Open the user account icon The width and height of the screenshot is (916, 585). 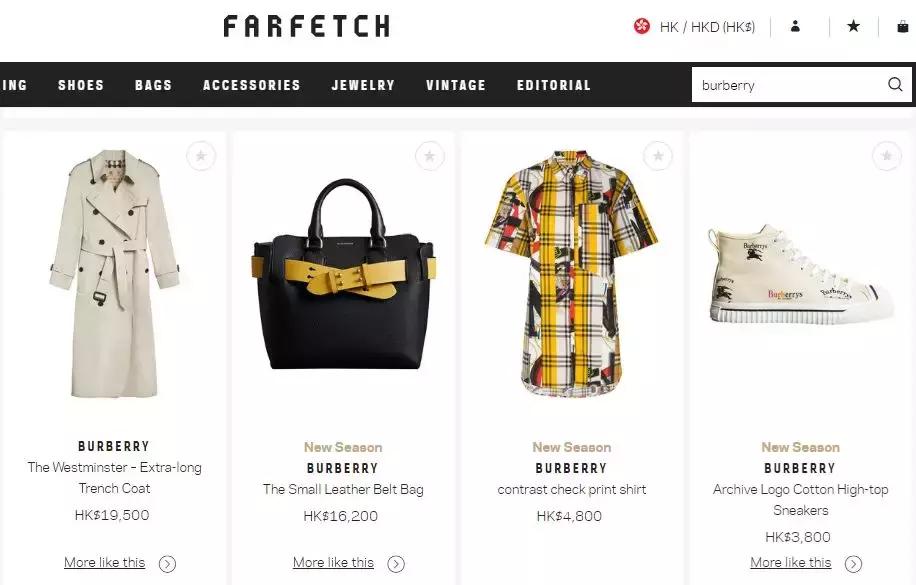[795, 26]
